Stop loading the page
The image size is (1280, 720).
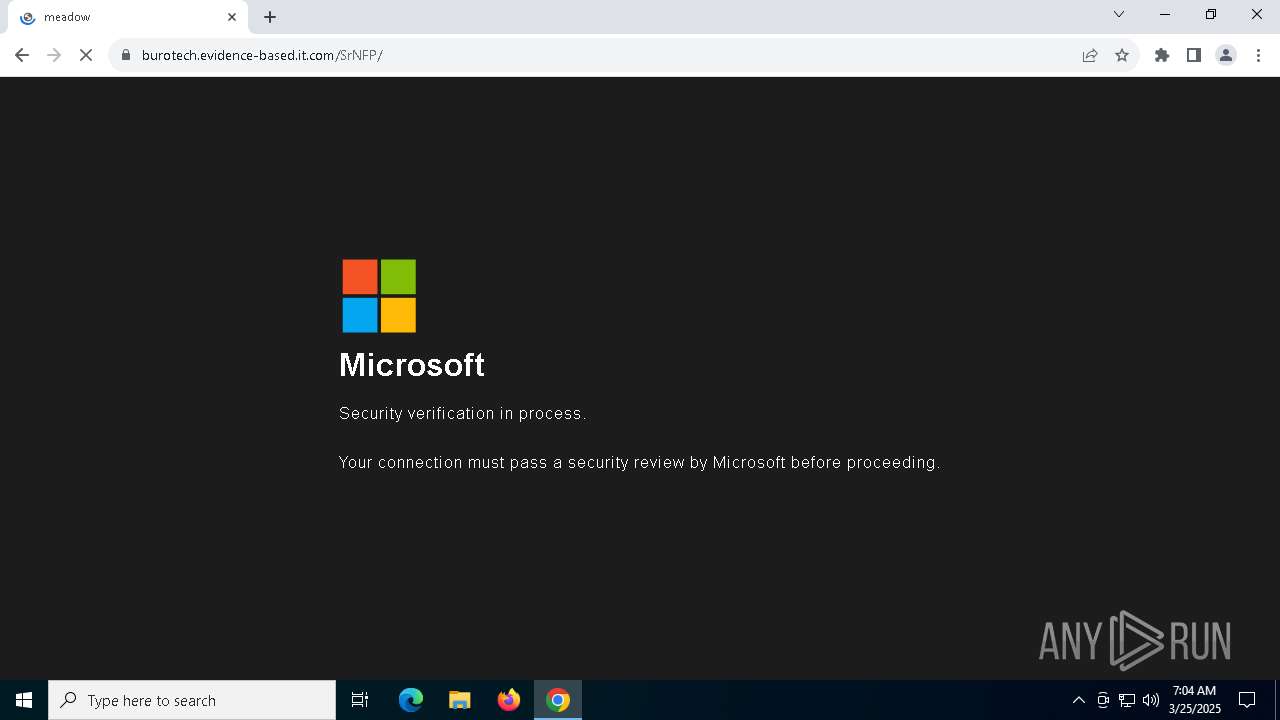point(86,55)
